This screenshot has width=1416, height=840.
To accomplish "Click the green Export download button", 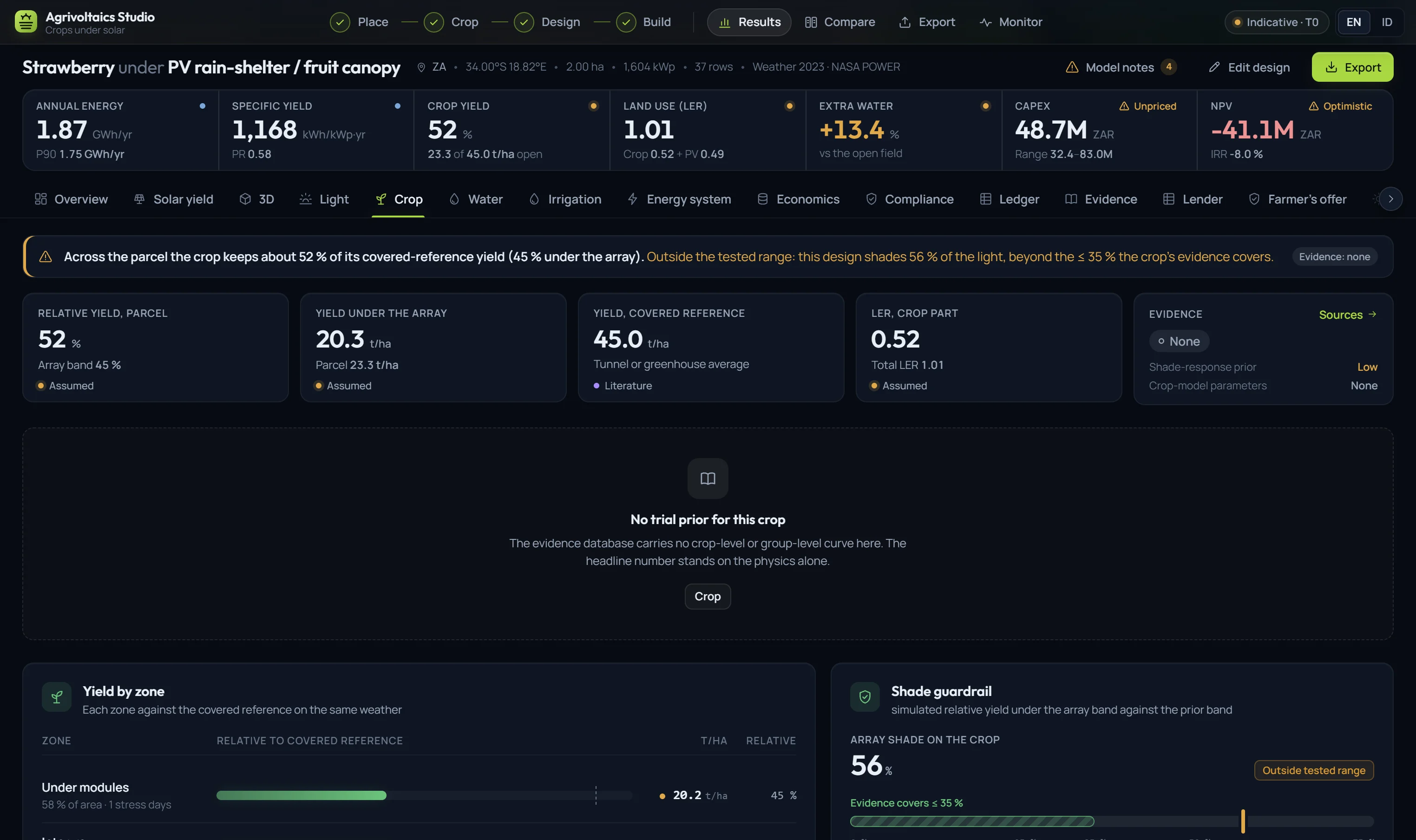I will 1352,67.
